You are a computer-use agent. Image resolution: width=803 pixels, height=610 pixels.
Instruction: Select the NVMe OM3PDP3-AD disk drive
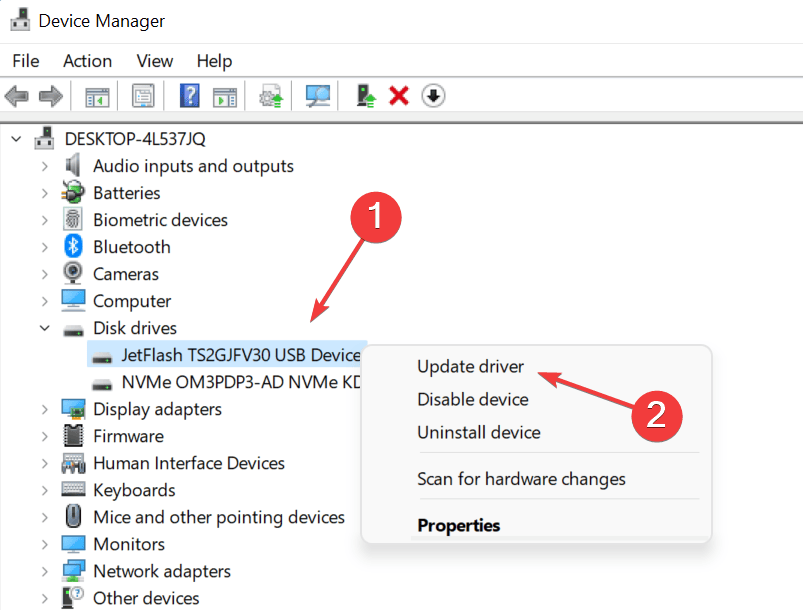240,382
